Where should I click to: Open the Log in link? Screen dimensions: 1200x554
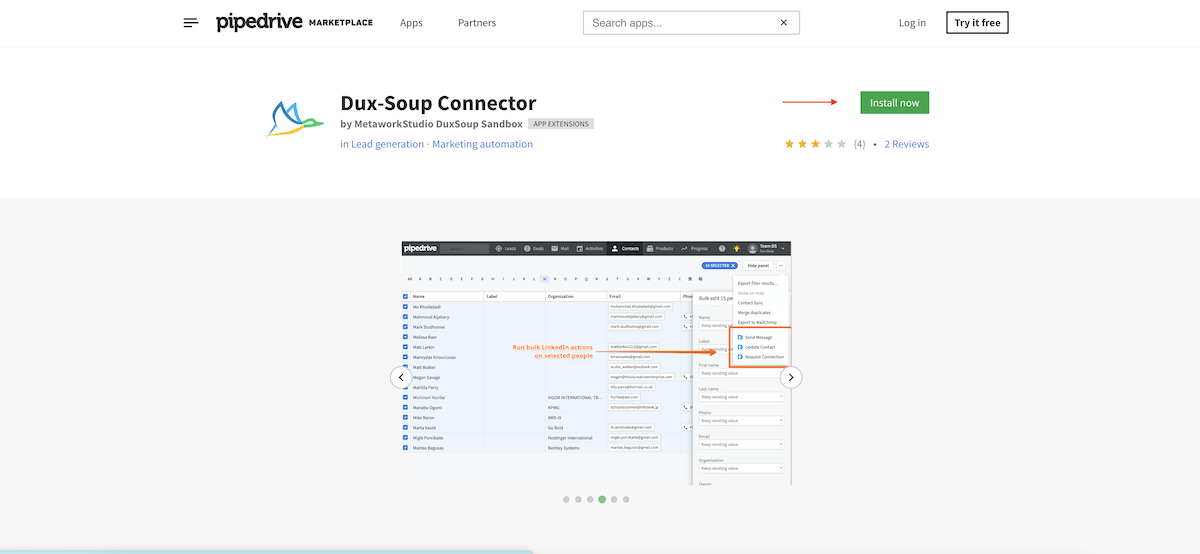(912, 23)
